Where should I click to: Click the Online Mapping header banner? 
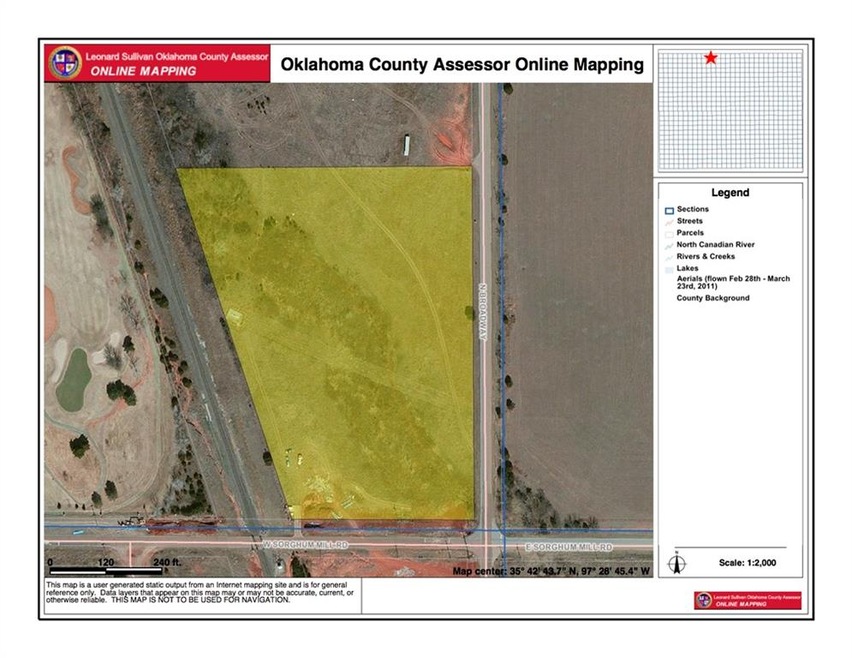pyautogui.click(x=158, y=62)
